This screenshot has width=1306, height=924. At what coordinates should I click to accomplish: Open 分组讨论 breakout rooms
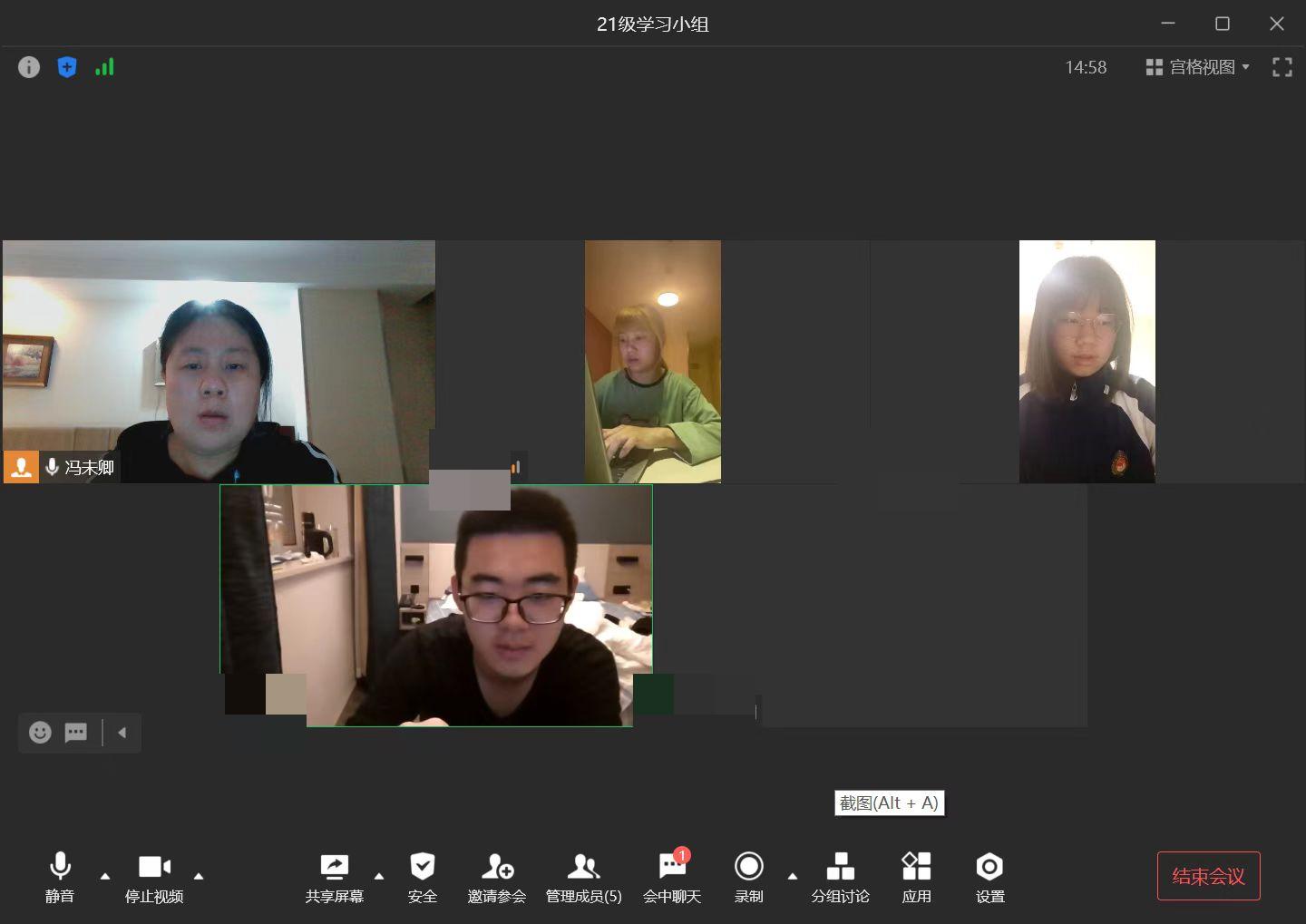pyautogui.click(x=840, y=877)
